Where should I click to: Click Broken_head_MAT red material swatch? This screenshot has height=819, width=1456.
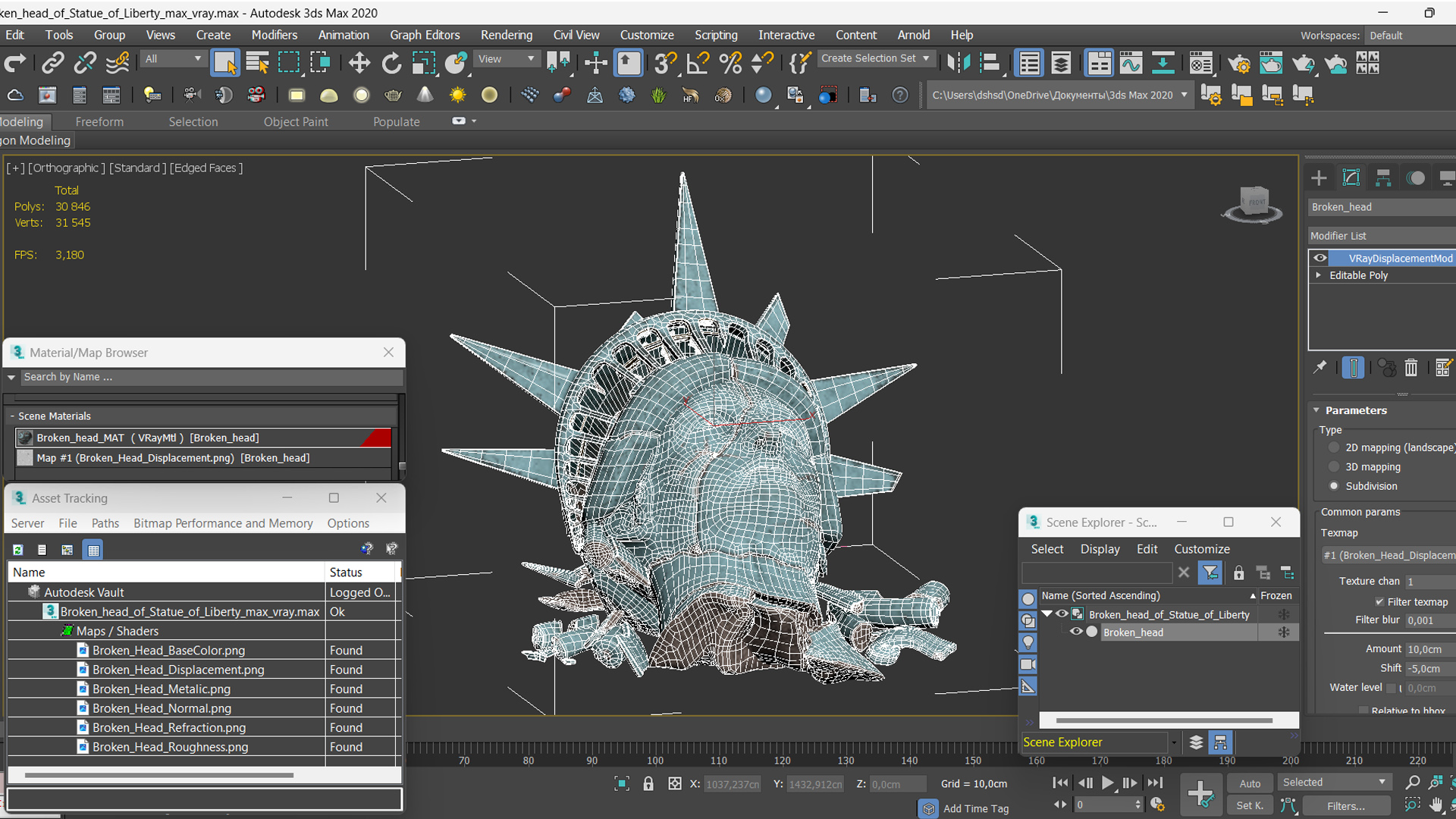point(377,438)
